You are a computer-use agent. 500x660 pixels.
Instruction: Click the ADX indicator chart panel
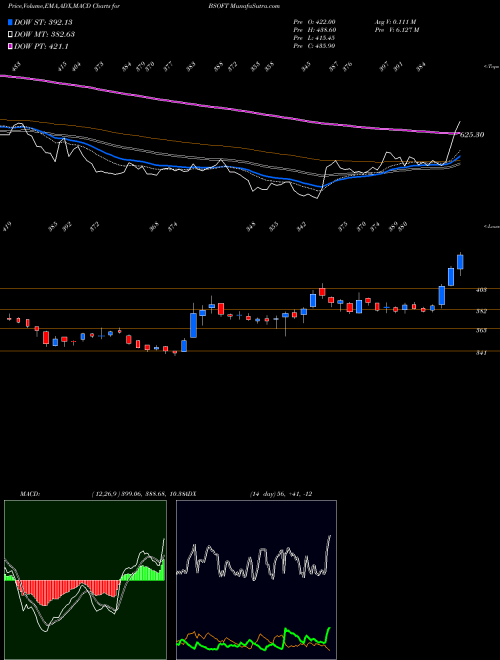pyautogui.click(x=256, y=580)
